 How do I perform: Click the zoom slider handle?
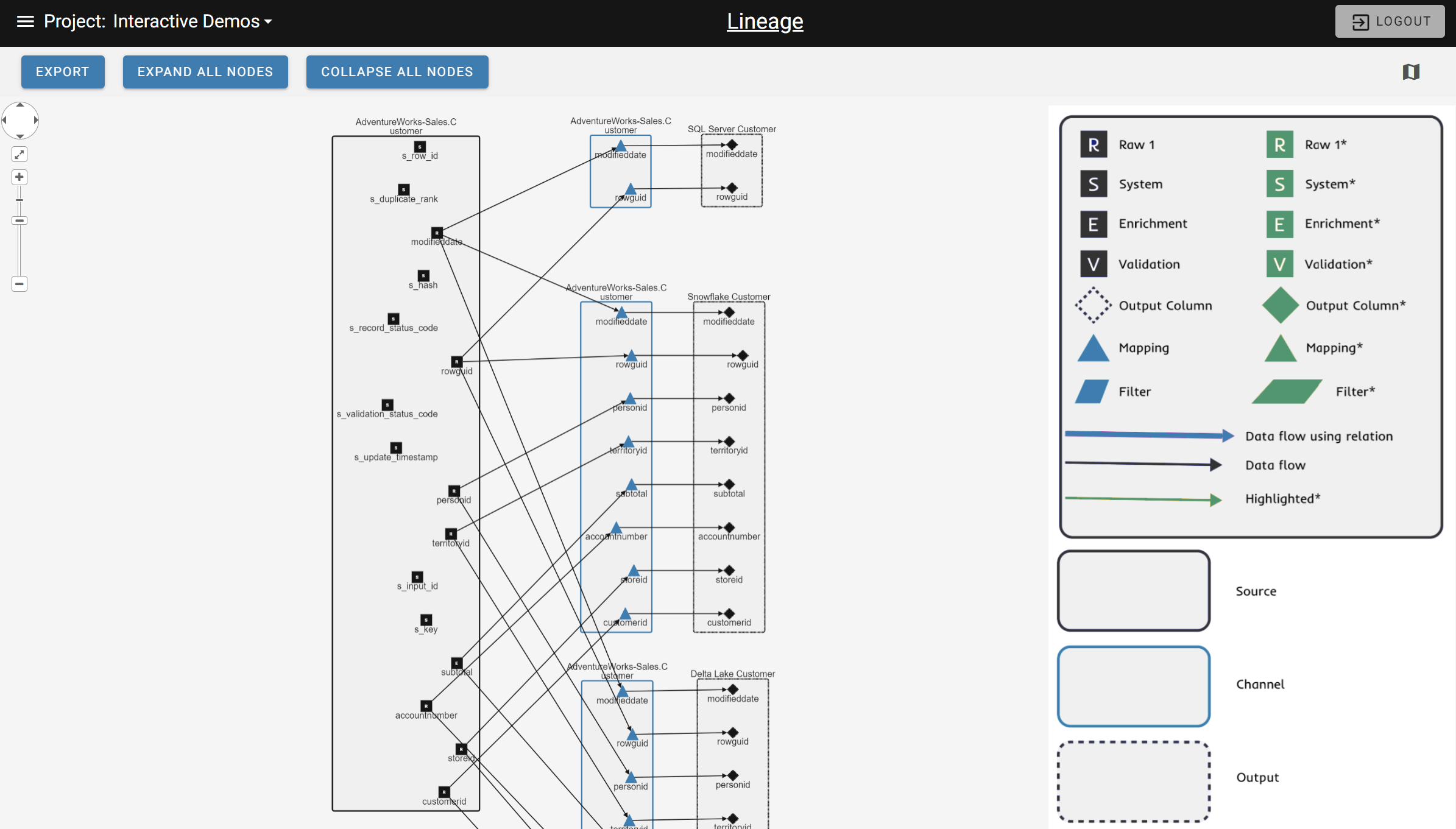tap(19, 220)
